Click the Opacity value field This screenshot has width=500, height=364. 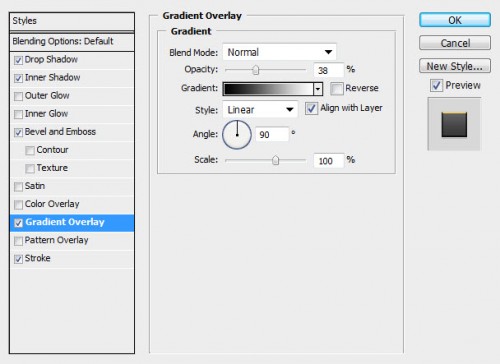[328, 70]
